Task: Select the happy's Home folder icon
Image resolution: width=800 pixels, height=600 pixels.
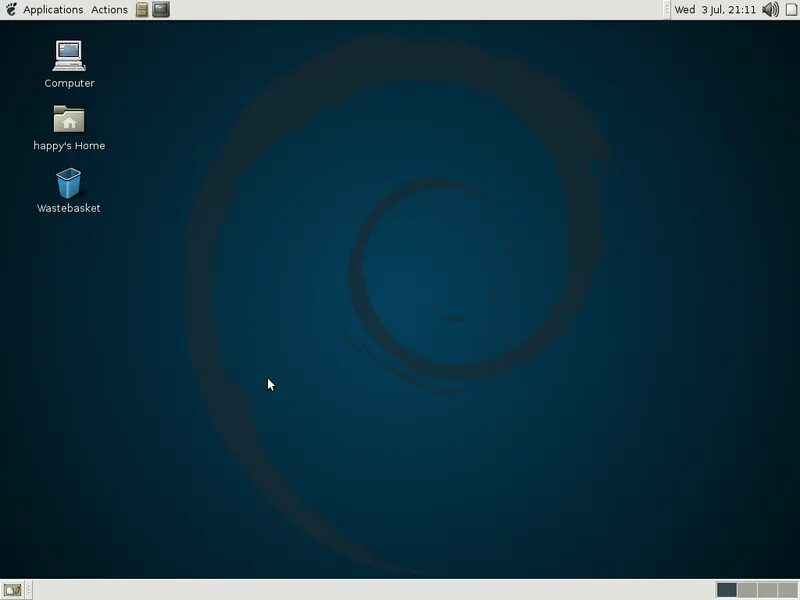Action: (69, 119)
